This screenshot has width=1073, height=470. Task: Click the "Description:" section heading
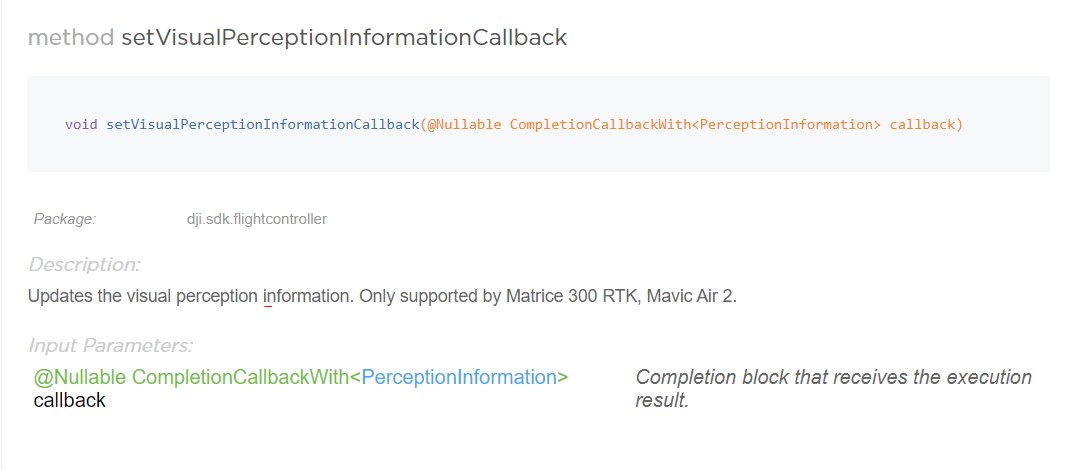(84, 265)
